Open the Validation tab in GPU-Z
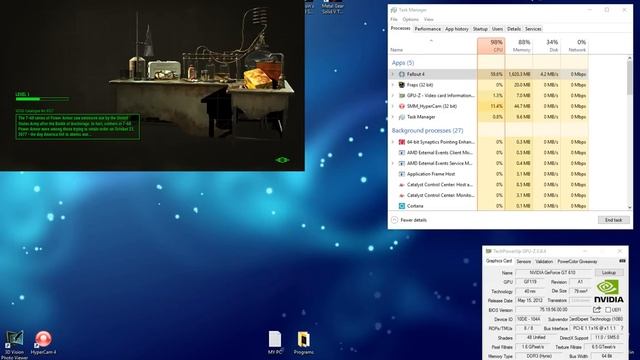This screenshot has height=360, width=640. pyautogui.click(x=544, y=262)
